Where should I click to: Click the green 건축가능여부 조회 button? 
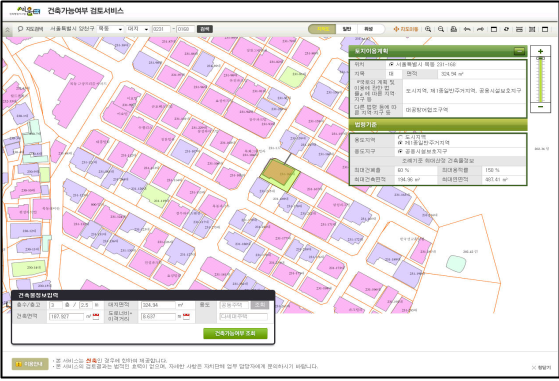[x=235, y=334]
